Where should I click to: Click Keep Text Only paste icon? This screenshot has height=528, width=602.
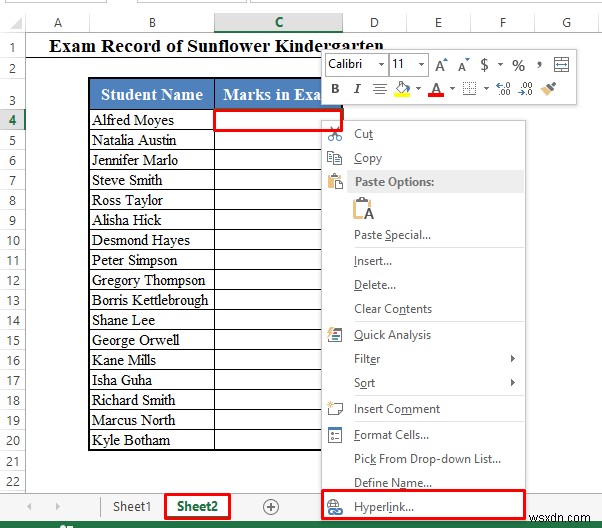click(x=363, y=209)
